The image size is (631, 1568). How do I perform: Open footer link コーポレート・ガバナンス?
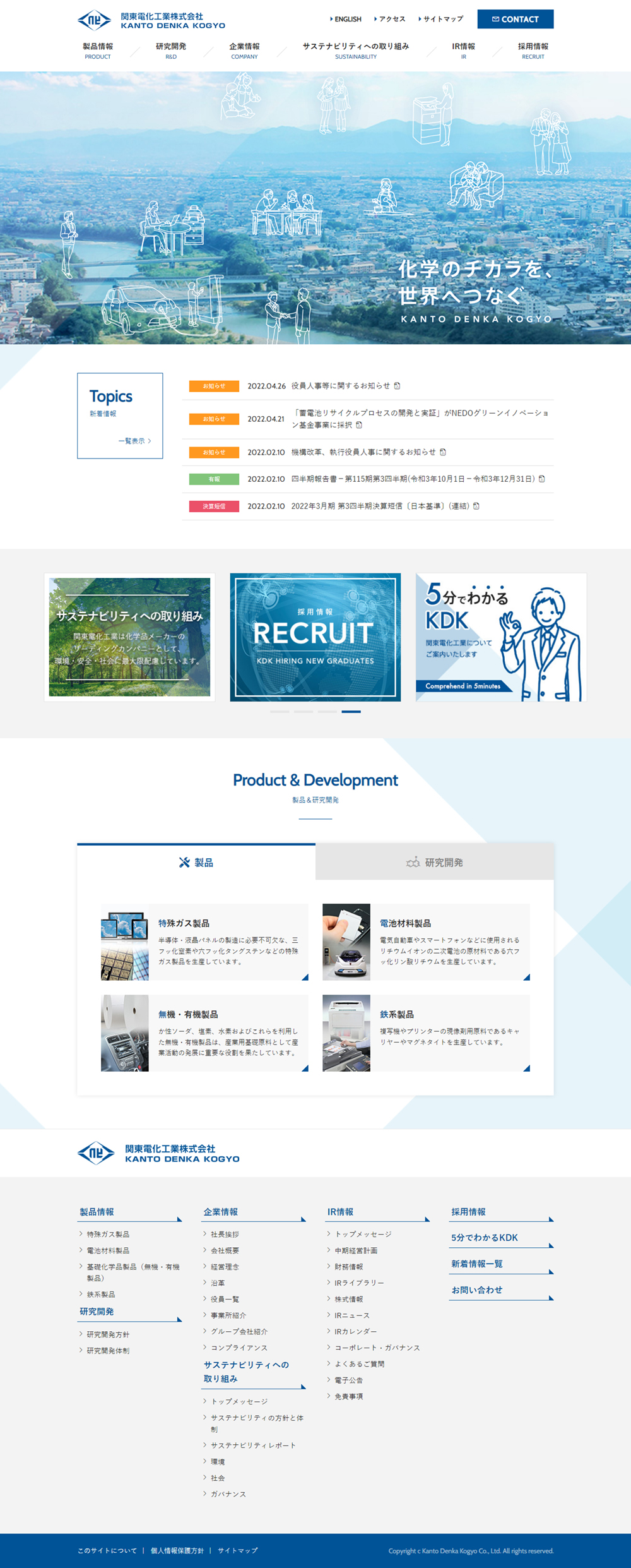[377, 1348]
